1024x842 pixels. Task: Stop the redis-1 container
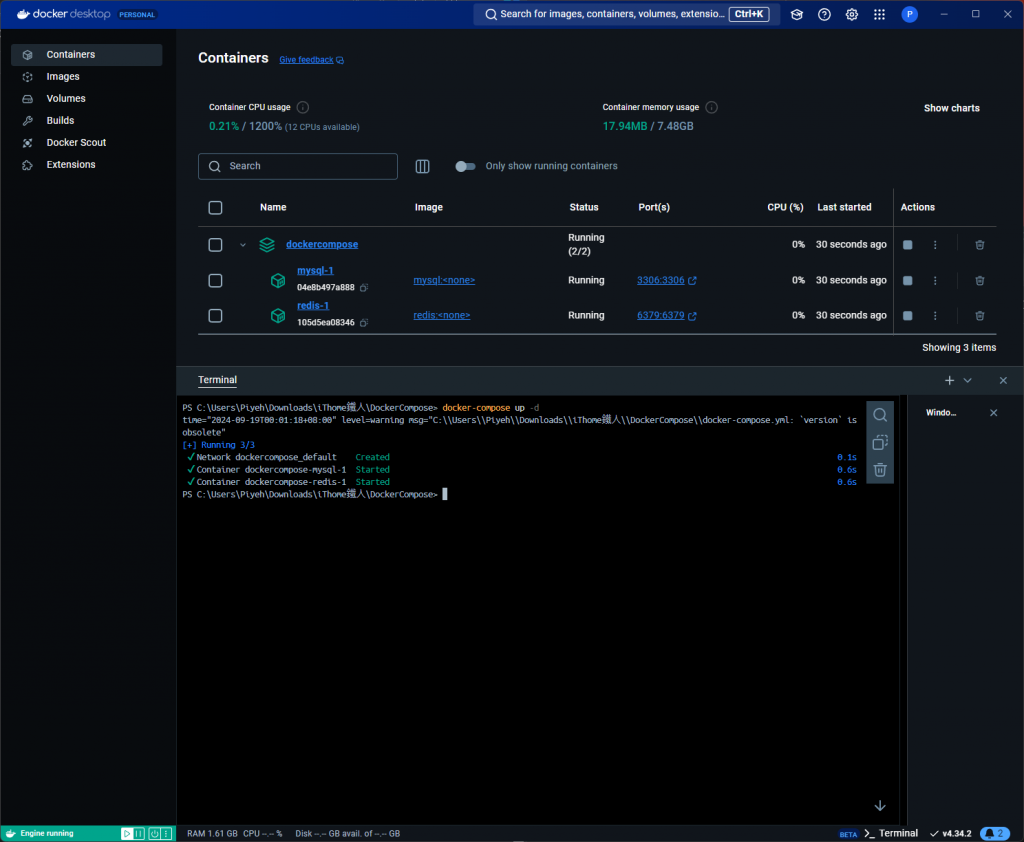pos(907,316)
